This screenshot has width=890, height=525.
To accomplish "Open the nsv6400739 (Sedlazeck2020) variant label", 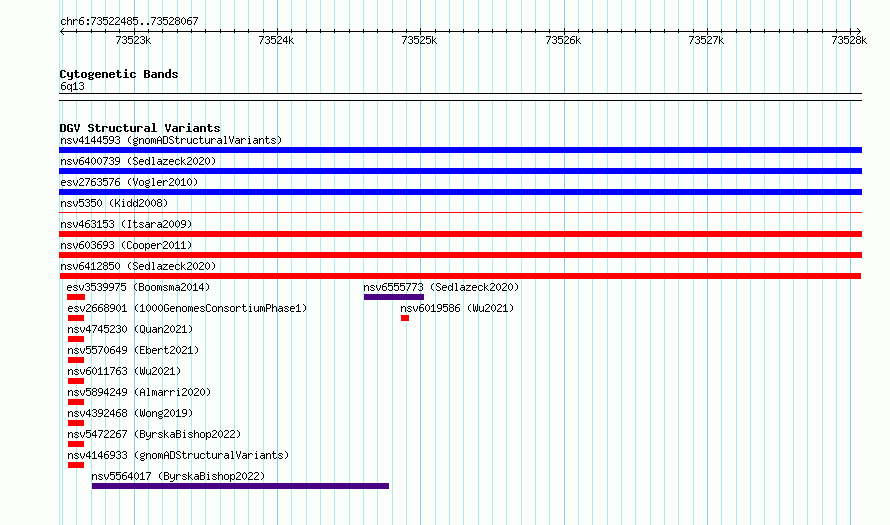I will (138, 161).
